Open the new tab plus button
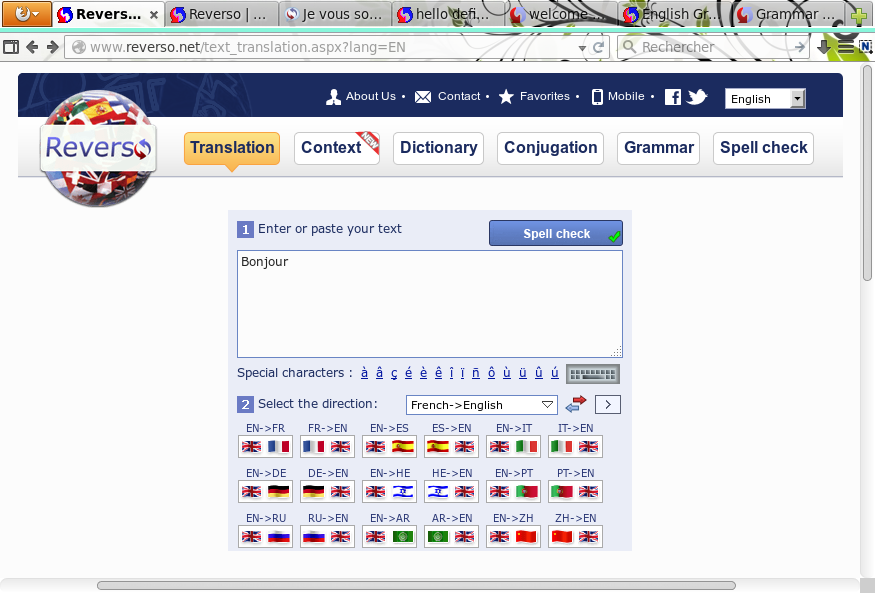 [858, 15]
